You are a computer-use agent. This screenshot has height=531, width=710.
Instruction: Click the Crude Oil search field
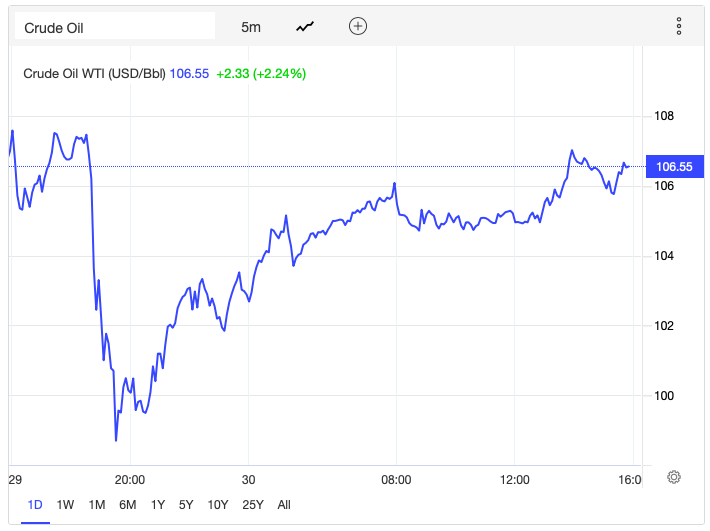coord(114,27)
